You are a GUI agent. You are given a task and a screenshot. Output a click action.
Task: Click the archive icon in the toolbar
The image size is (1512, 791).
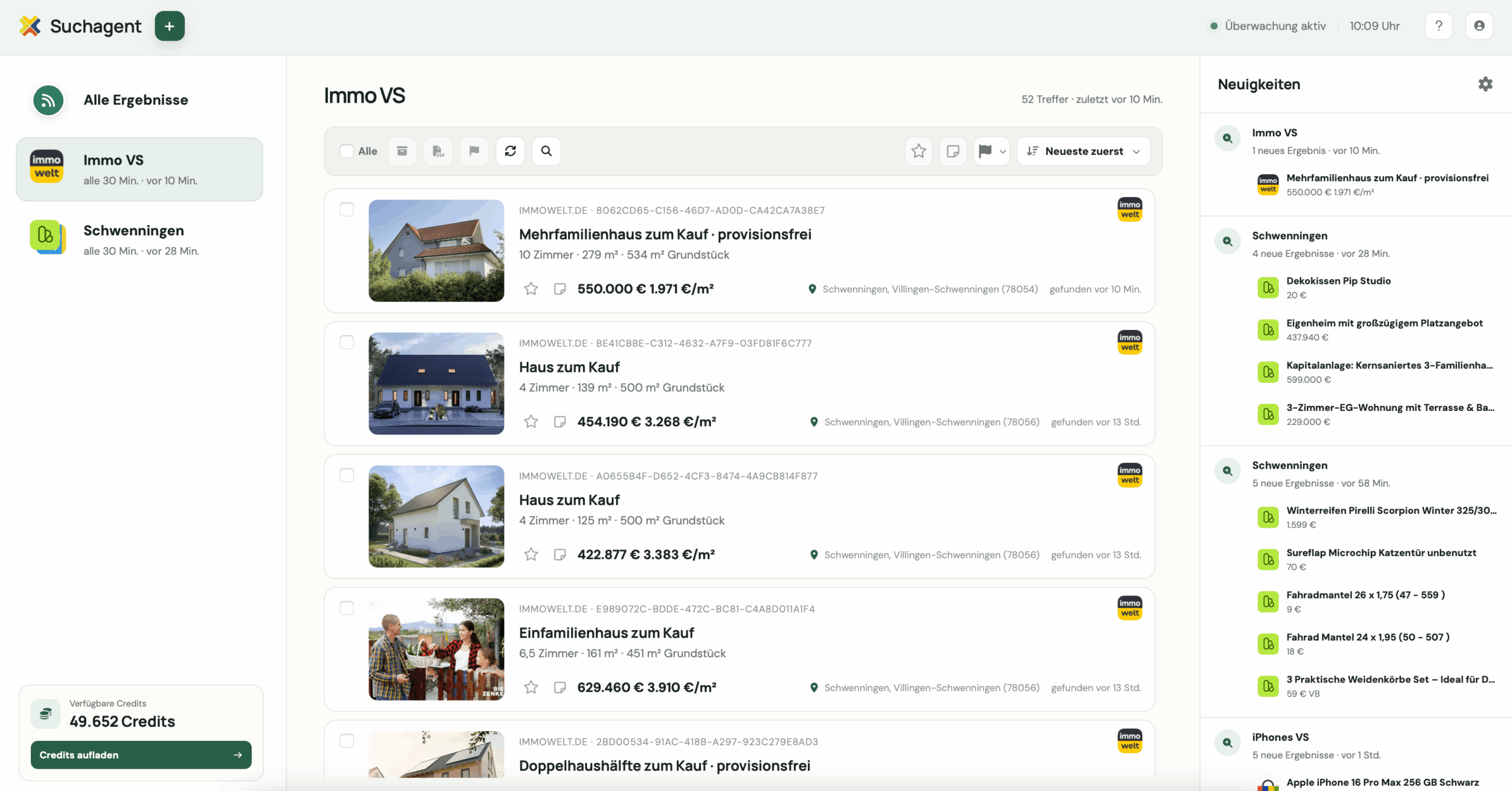(x=402, y=151)
